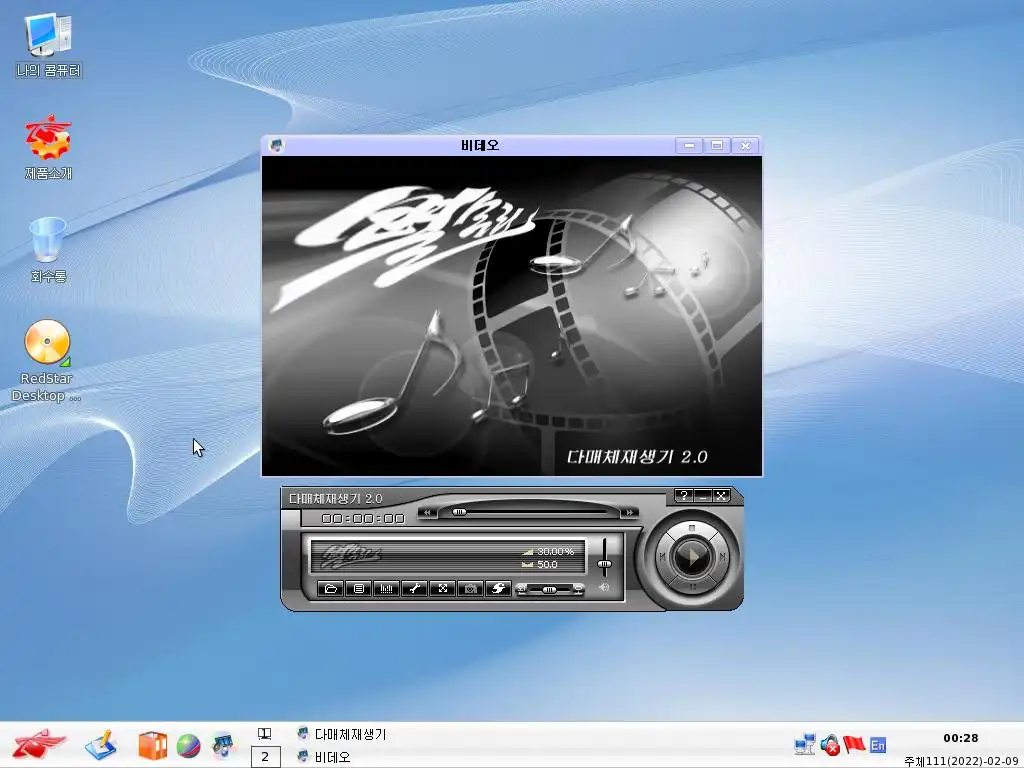Open the equalizer bars icon
This screenshot has height=768, width=1024.
(x=387, y=588)
